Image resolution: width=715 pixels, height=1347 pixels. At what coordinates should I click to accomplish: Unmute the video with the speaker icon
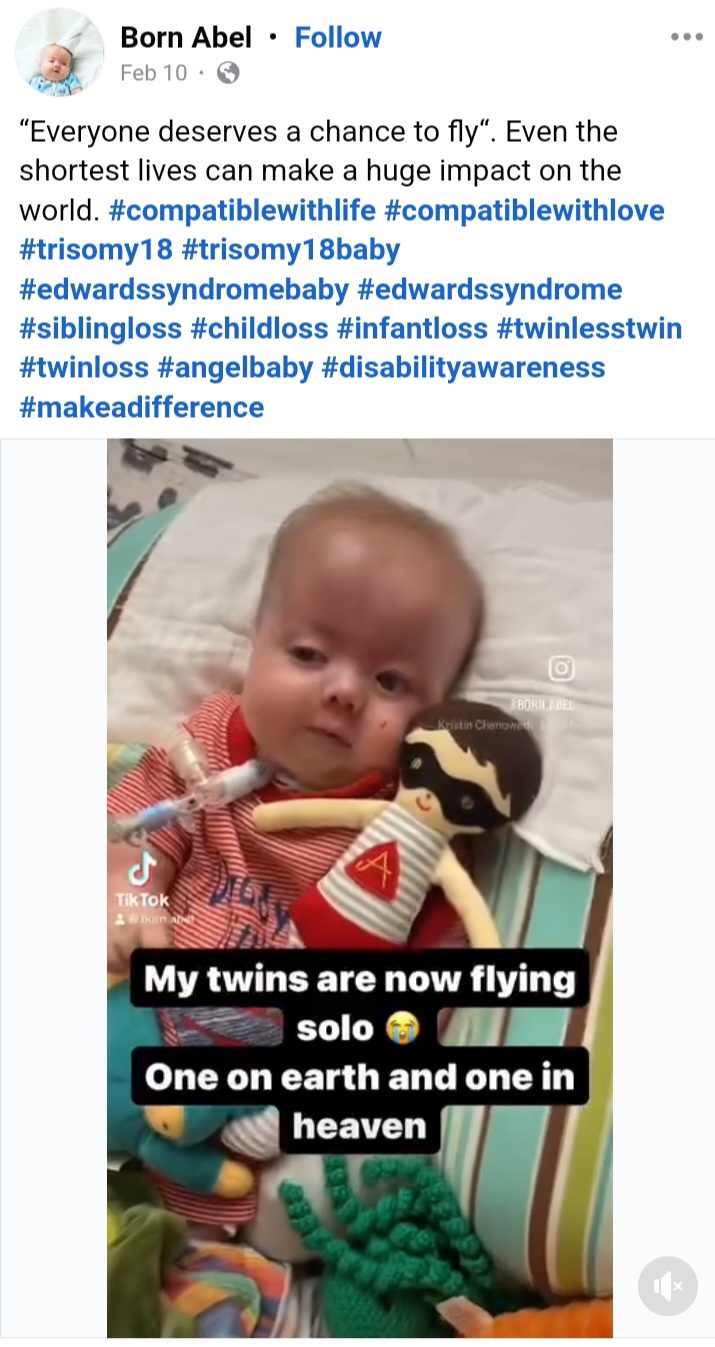click(667, 1286)
